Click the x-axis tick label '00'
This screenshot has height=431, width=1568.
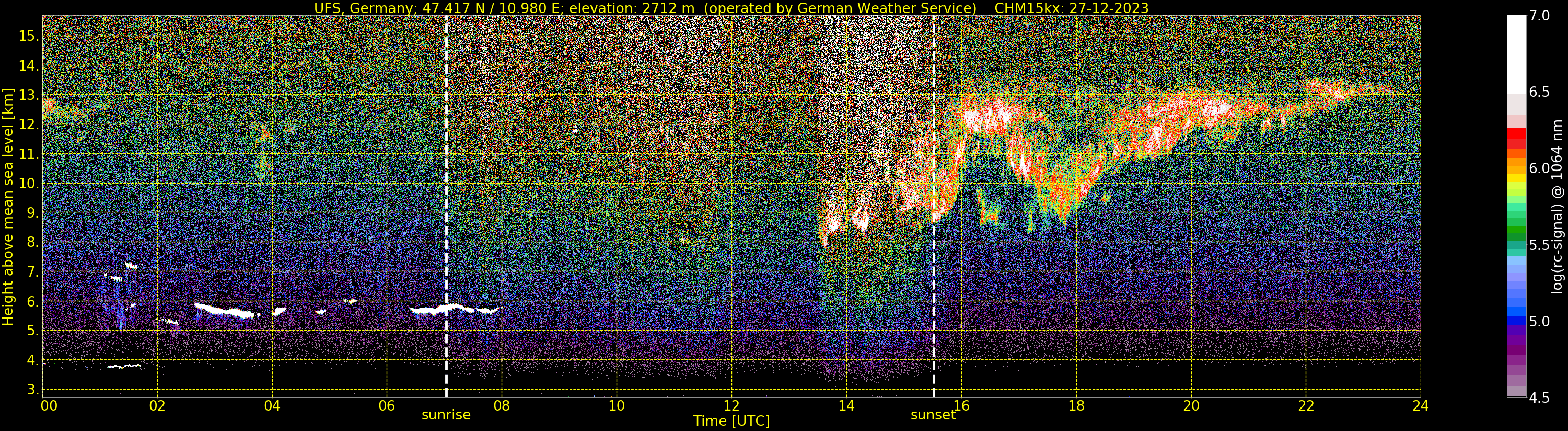tap(49, 405)
